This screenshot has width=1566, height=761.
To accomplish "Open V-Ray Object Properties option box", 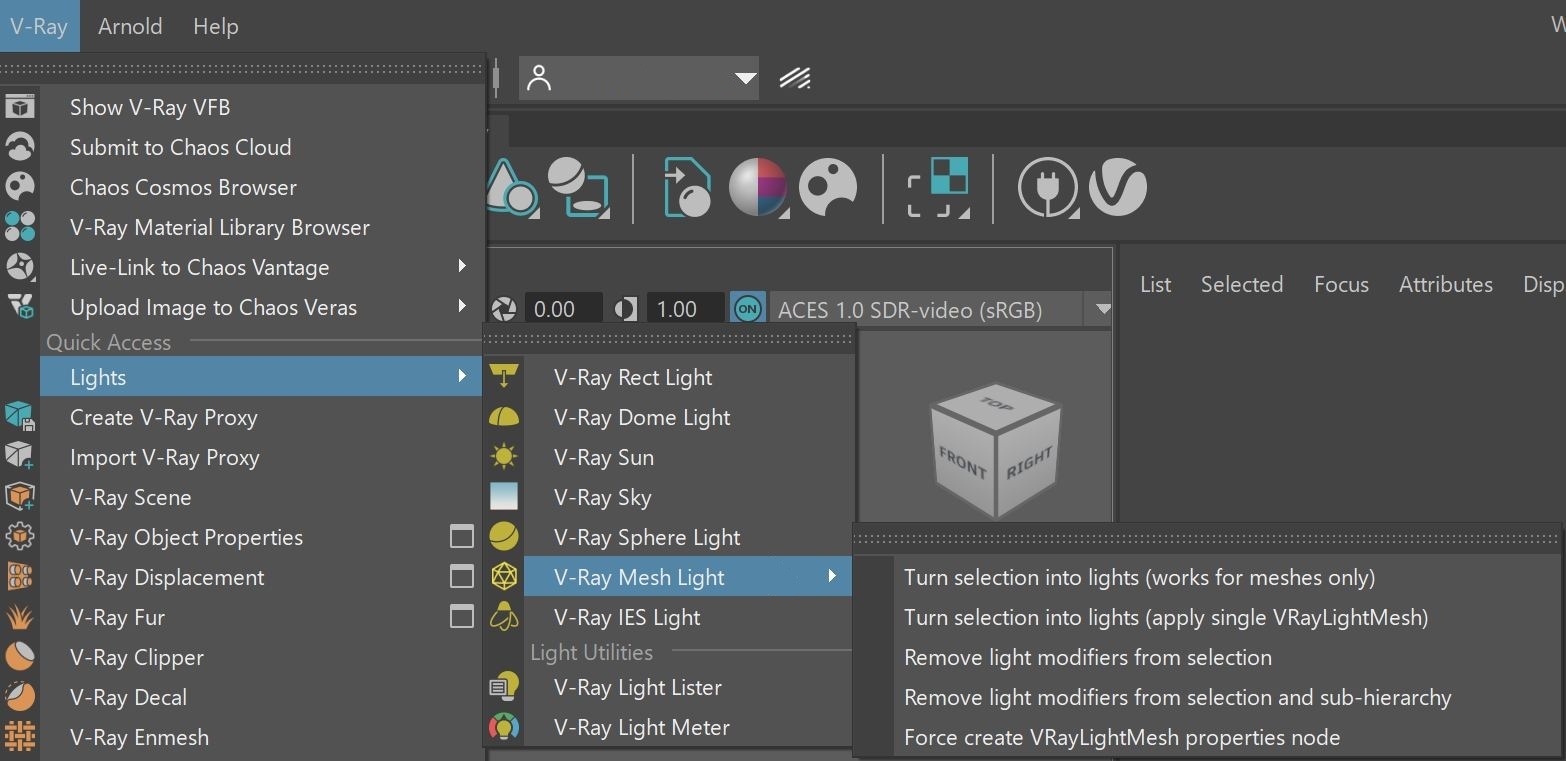I will tap(462, 537).
